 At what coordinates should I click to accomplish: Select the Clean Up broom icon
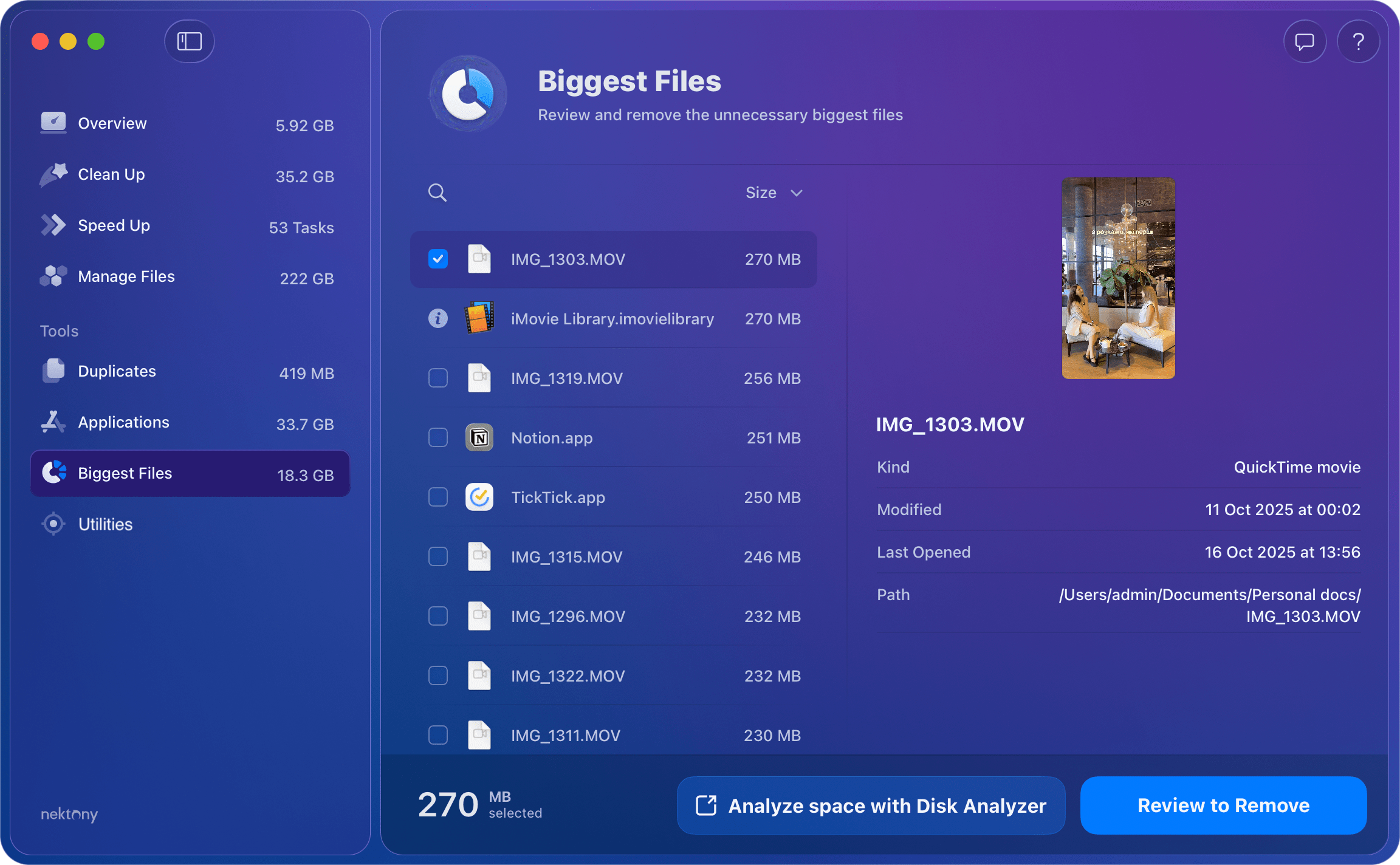coord(53,174)
